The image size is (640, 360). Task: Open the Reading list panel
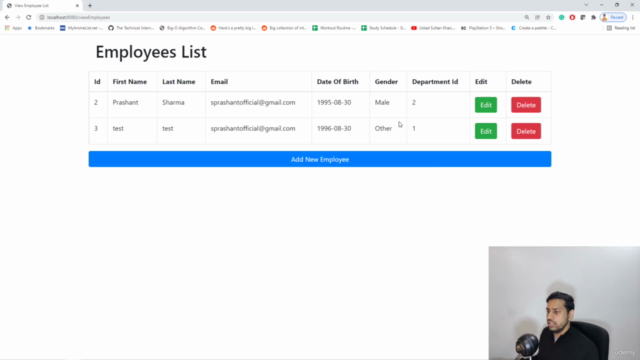pos(621,28)
